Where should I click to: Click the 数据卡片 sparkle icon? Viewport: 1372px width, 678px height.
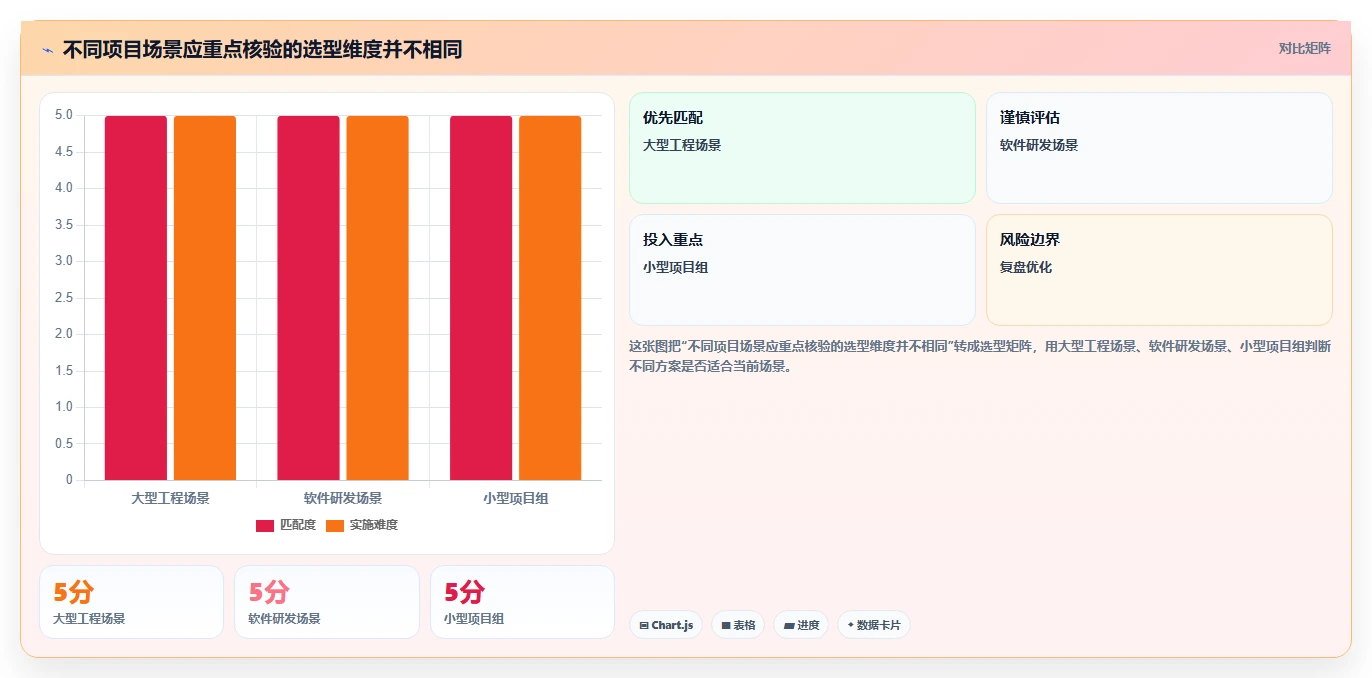click(x=851, y=625)
